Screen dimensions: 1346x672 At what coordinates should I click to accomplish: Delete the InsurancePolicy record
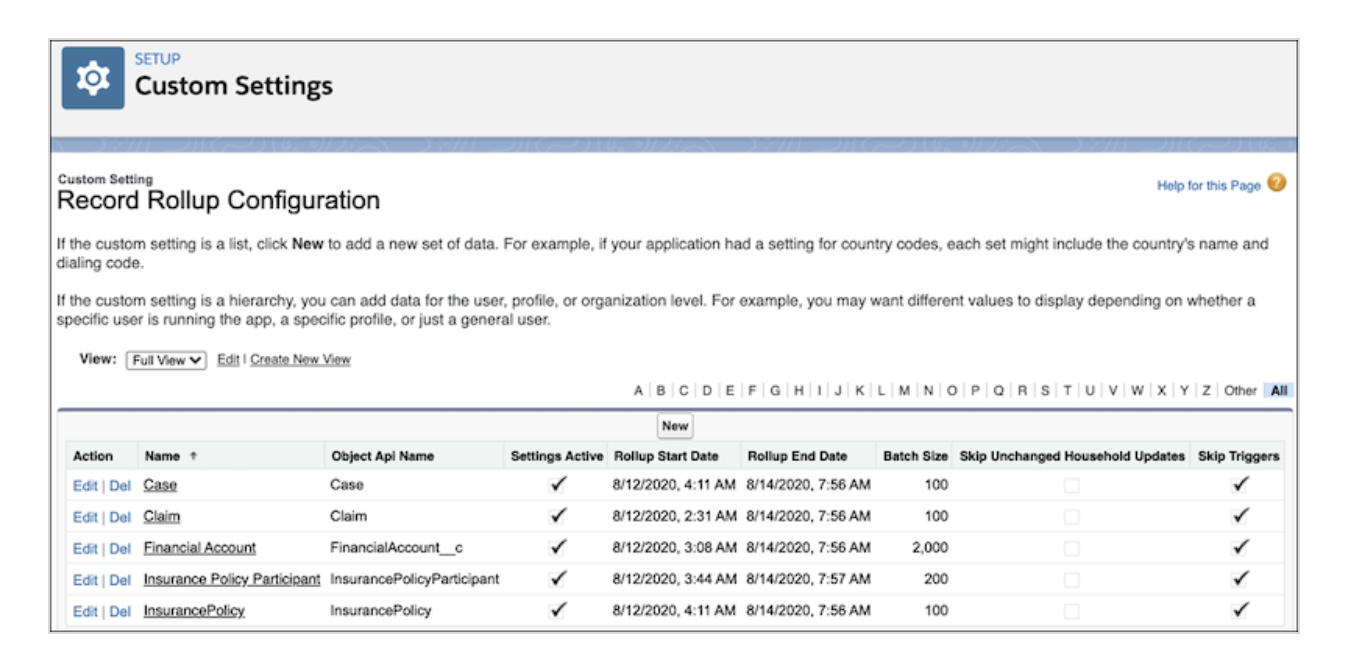point(120,610)
